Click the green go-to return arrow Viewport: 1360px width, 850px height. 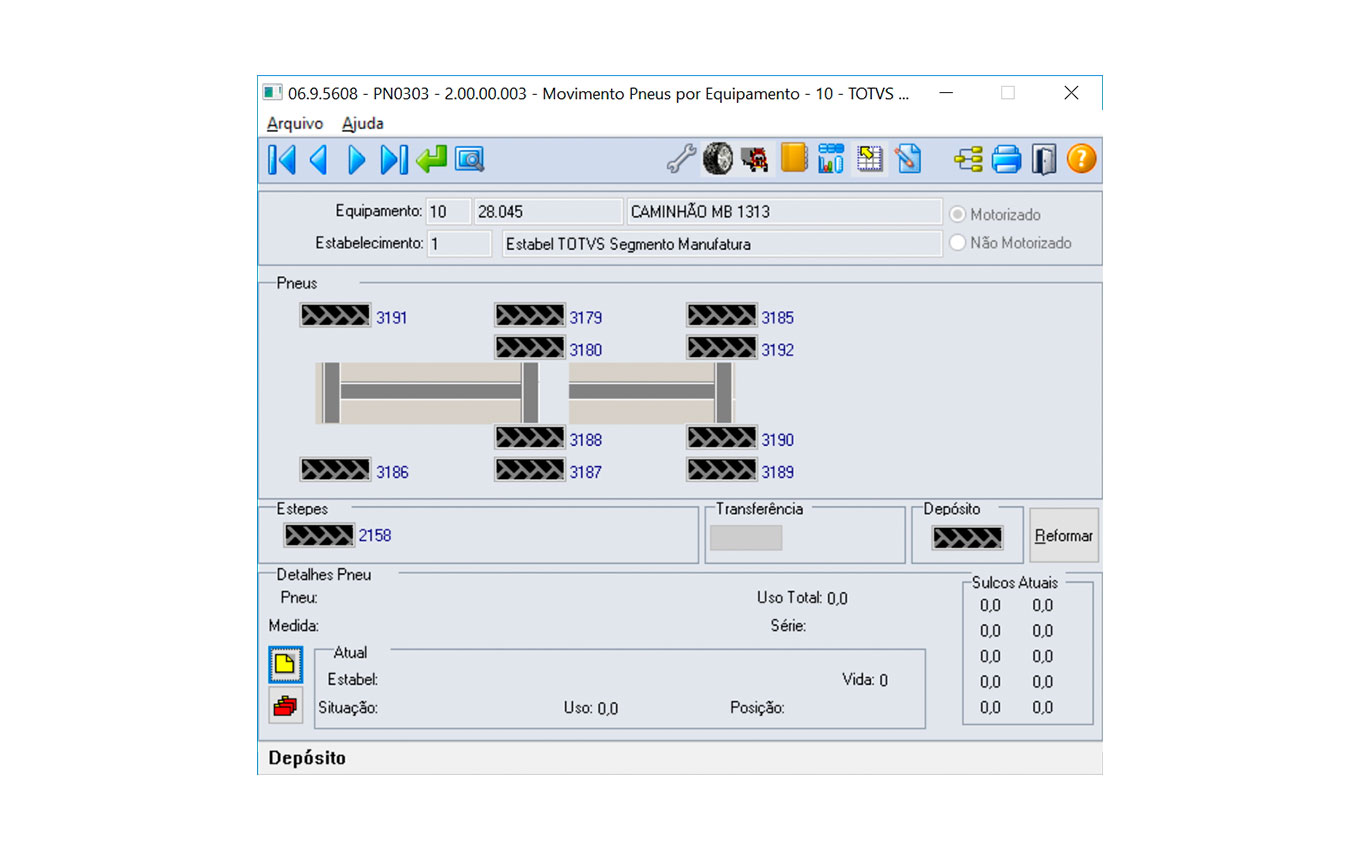(x=432, y=159)
